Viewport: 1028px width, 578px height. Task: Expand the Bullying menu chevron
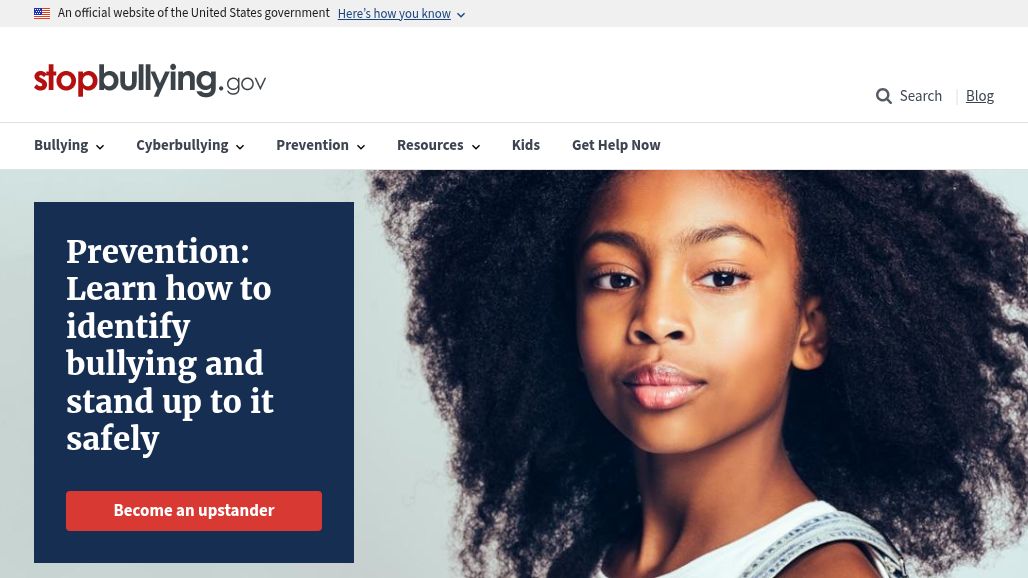[x=100, y=147]
